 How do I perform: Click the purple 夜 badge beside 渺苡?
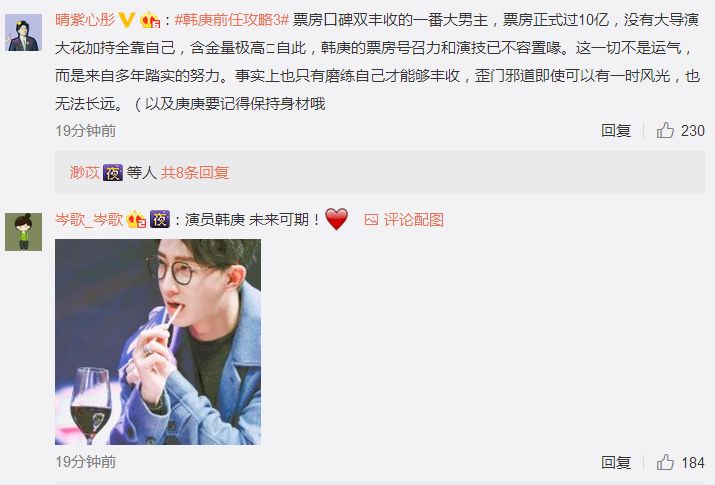pyautogui.click(x=113, y=173)
